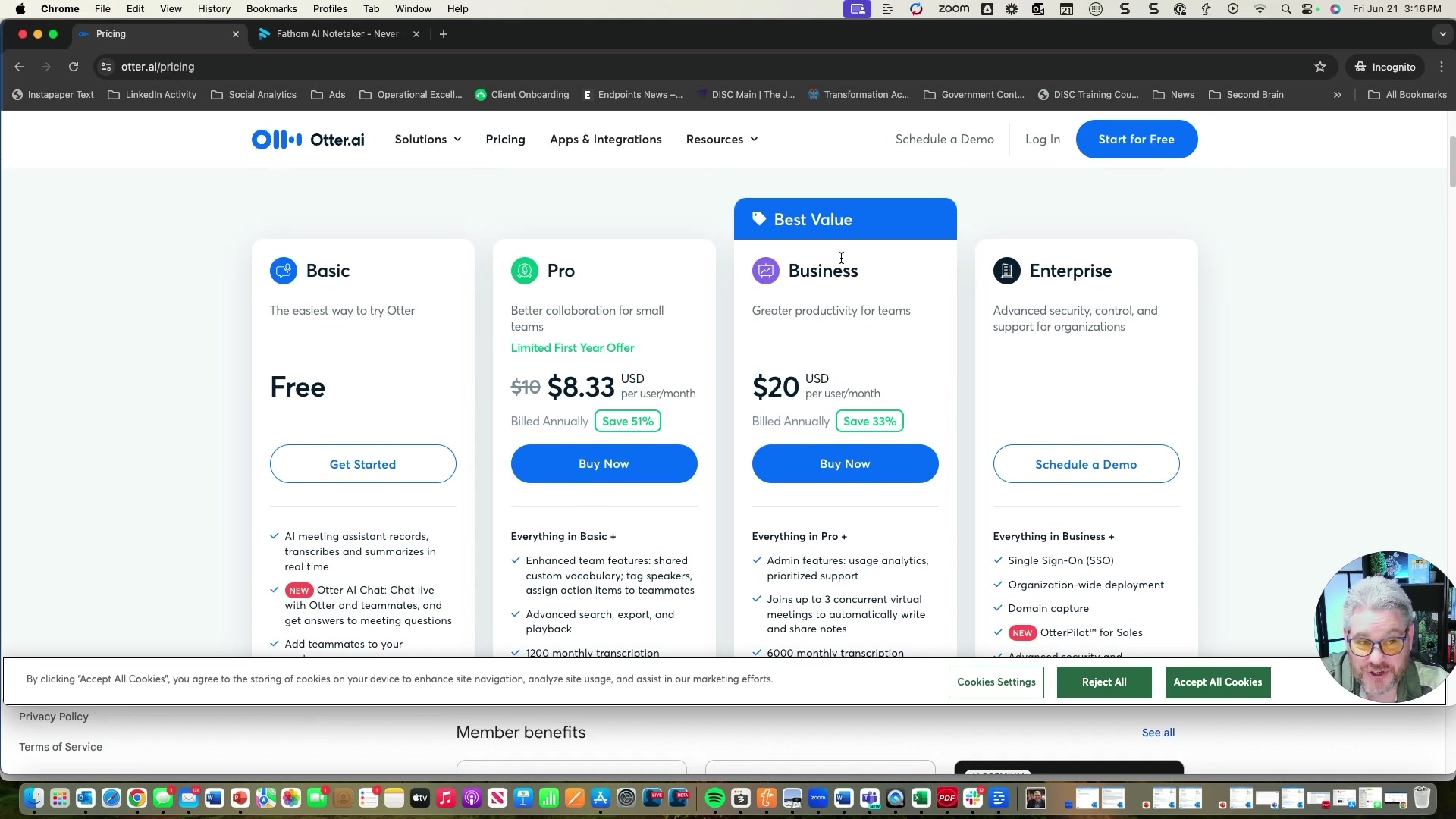Viewport: 1456px width, 819px height.
Task: Open tab search dropdown arrow
Action: [x=1442, y=34]
